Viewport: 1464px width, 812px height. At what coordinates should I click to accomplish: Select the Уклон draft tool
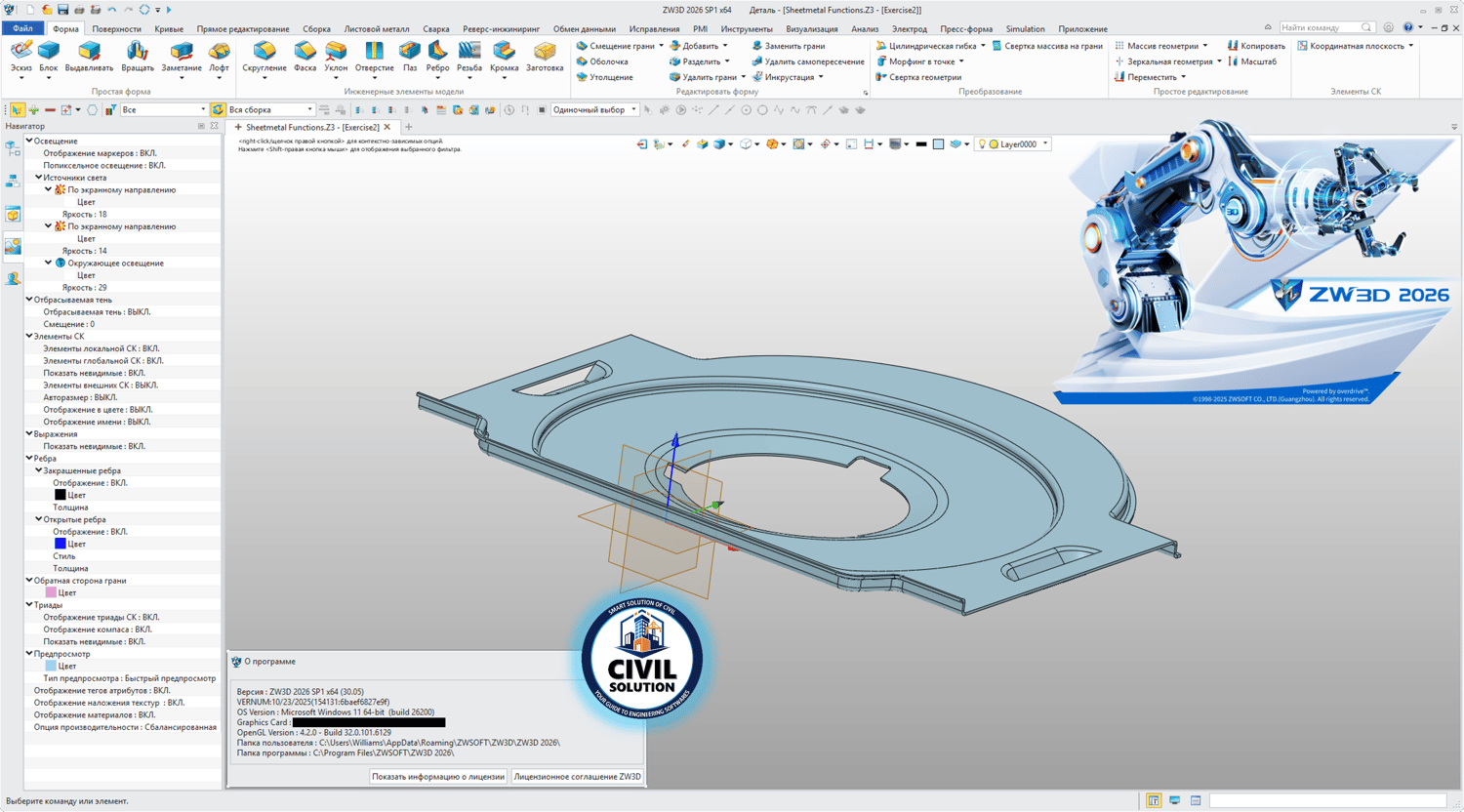tap(336, 57)
